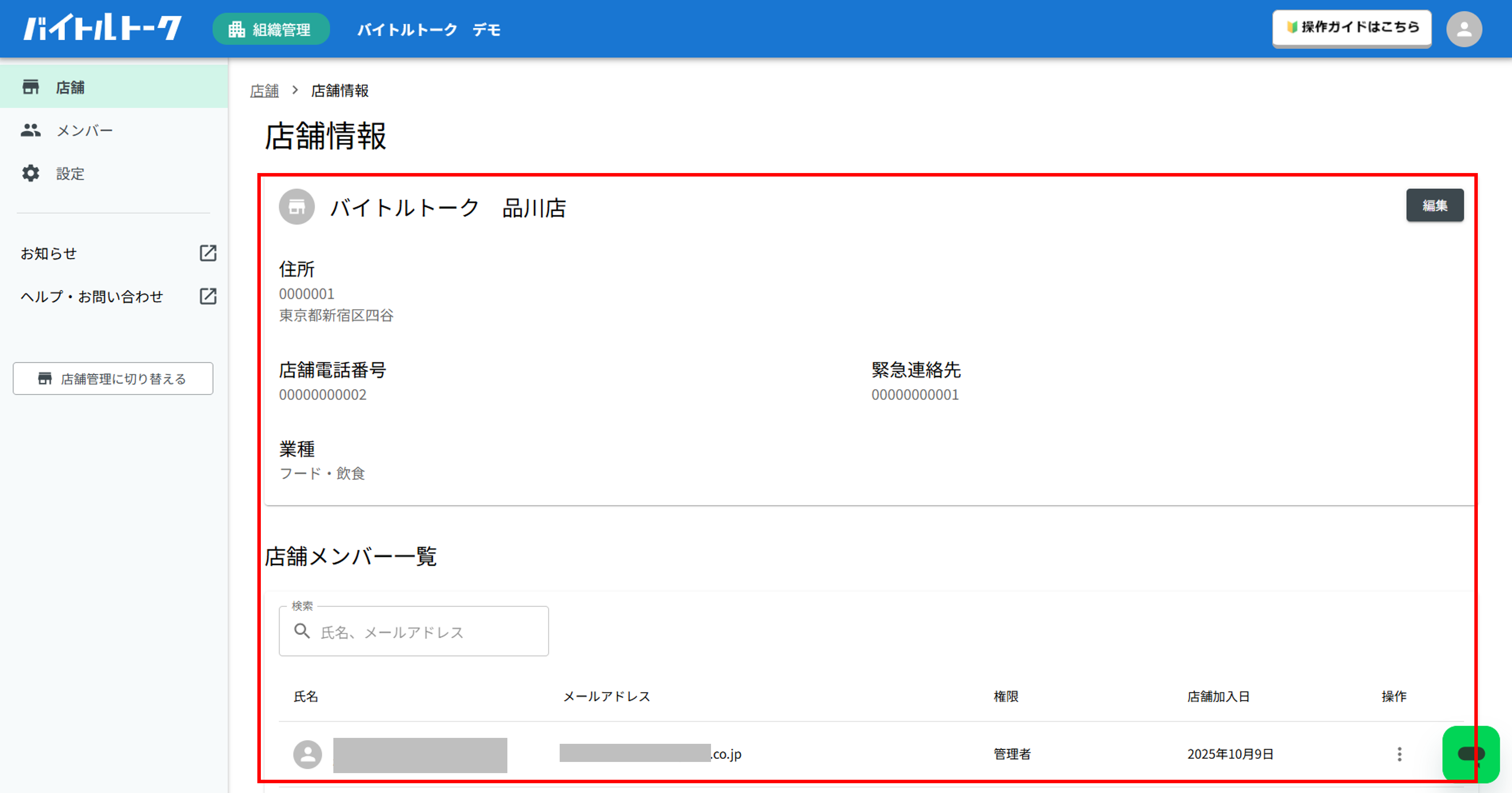The height and width of the screenshot is (793, 1512).
Task: Click the 管理者 role cell
Action: point(1012,754)
